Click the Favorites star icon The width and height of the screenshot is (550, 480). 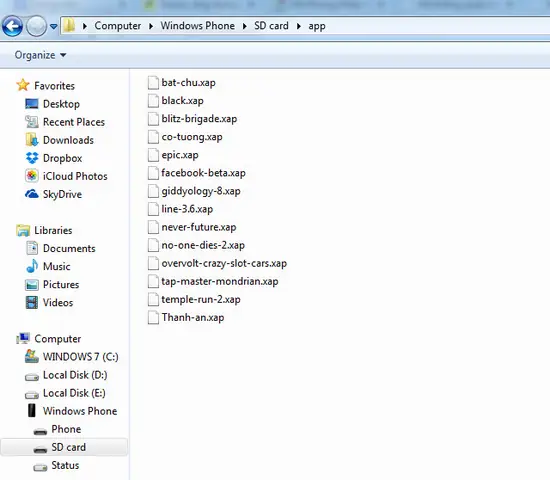coord(23,85)
